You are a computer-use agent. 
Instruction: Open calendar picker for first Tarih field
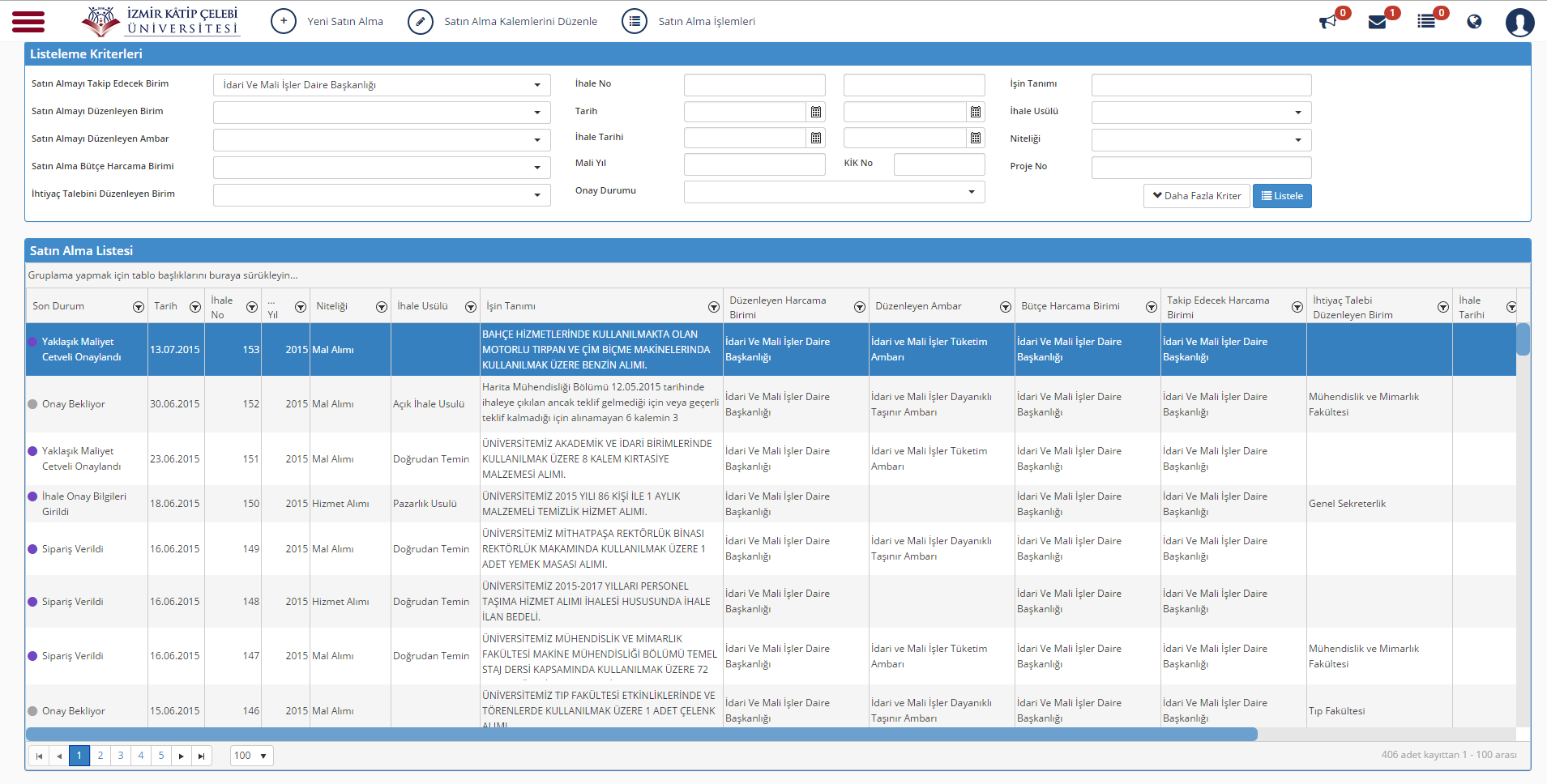[x=816, y=112]
